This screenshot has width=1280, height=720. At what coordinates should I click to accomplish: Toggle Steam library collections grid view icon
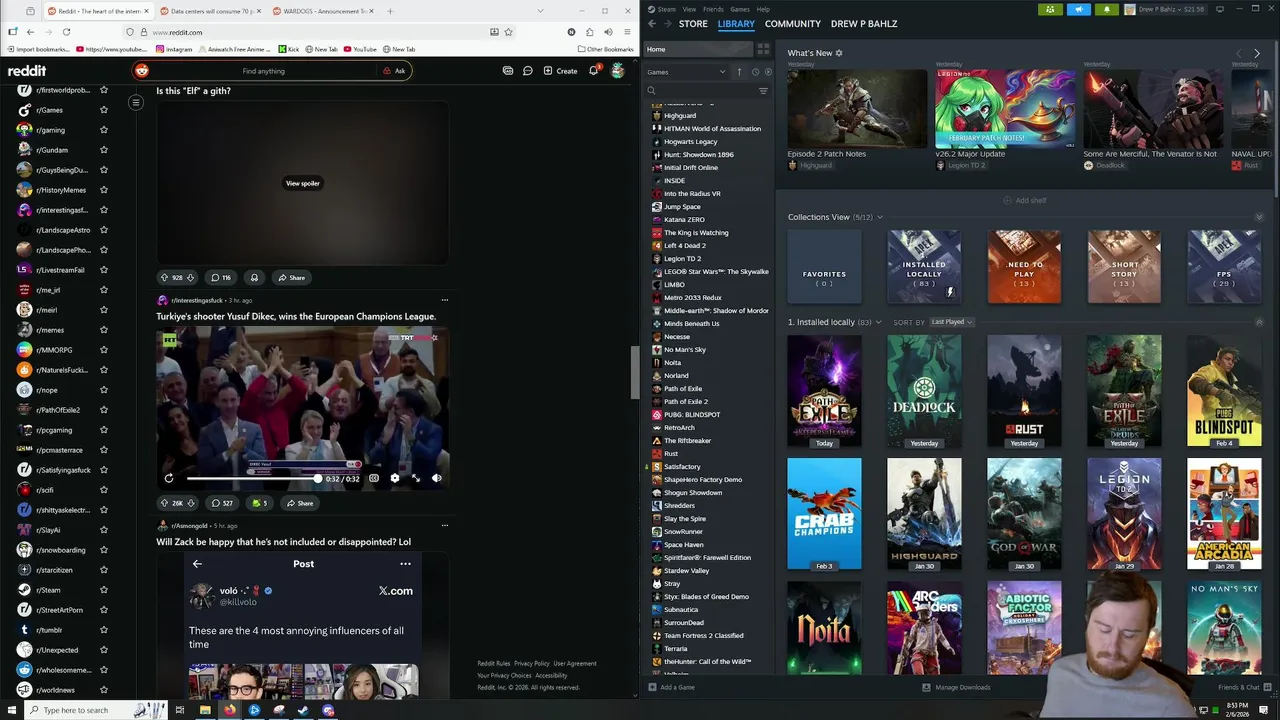pyautogui.click(x=763, y=49)
